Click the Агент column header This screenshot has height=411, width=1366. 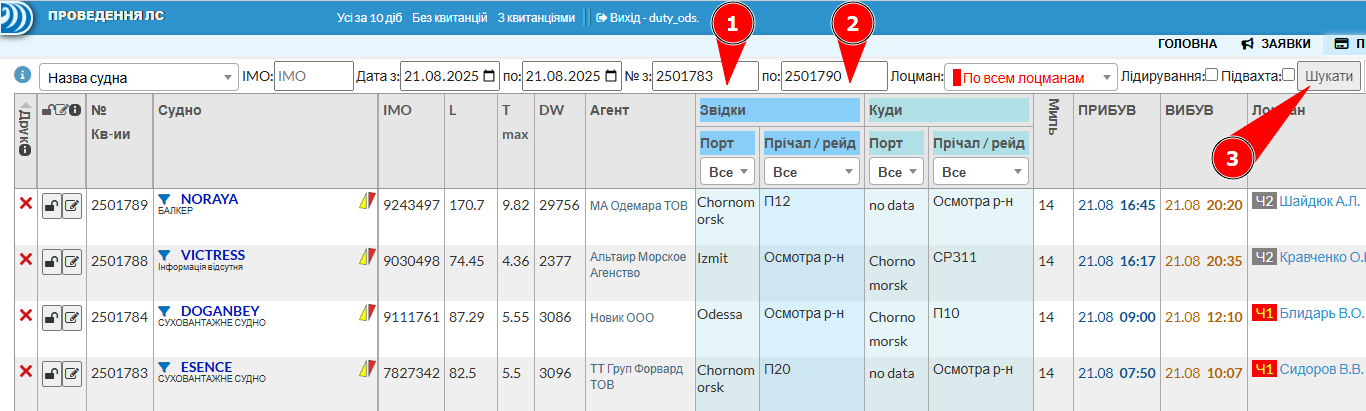(x=609, y=110)
